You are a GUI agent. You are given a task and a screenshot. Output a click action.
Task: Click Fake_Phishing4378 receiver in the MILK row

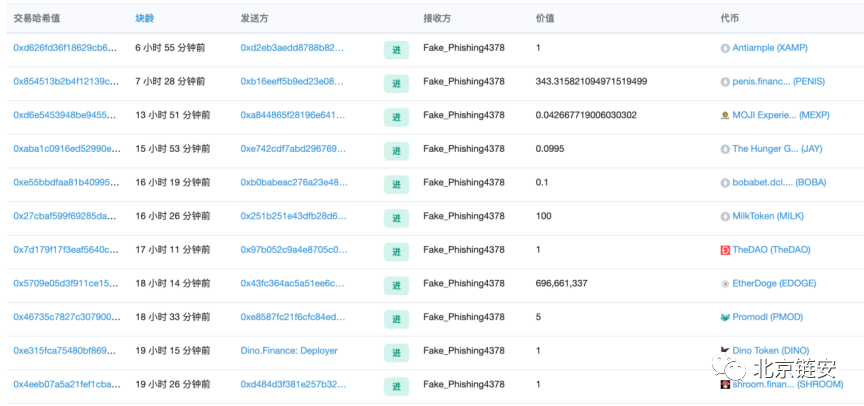coord(463,216)
